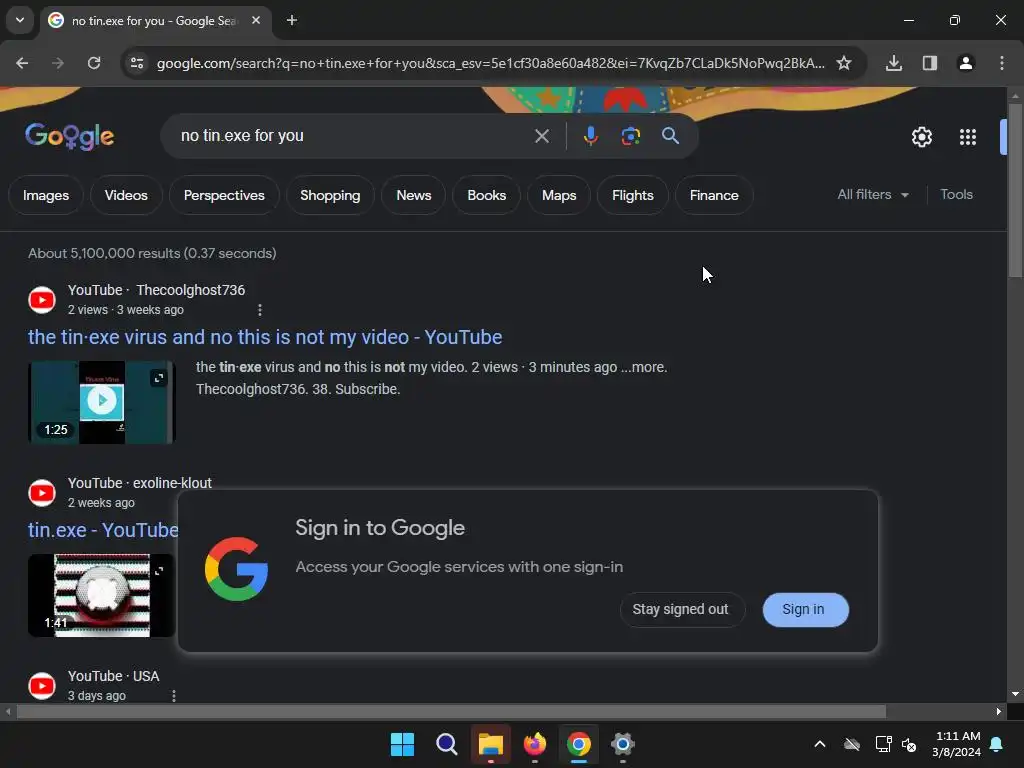The height and width of the screenshot is (768, 1024).
Task: Click the address bar URL
Action: pyautogui.click(x=490, y=63)
